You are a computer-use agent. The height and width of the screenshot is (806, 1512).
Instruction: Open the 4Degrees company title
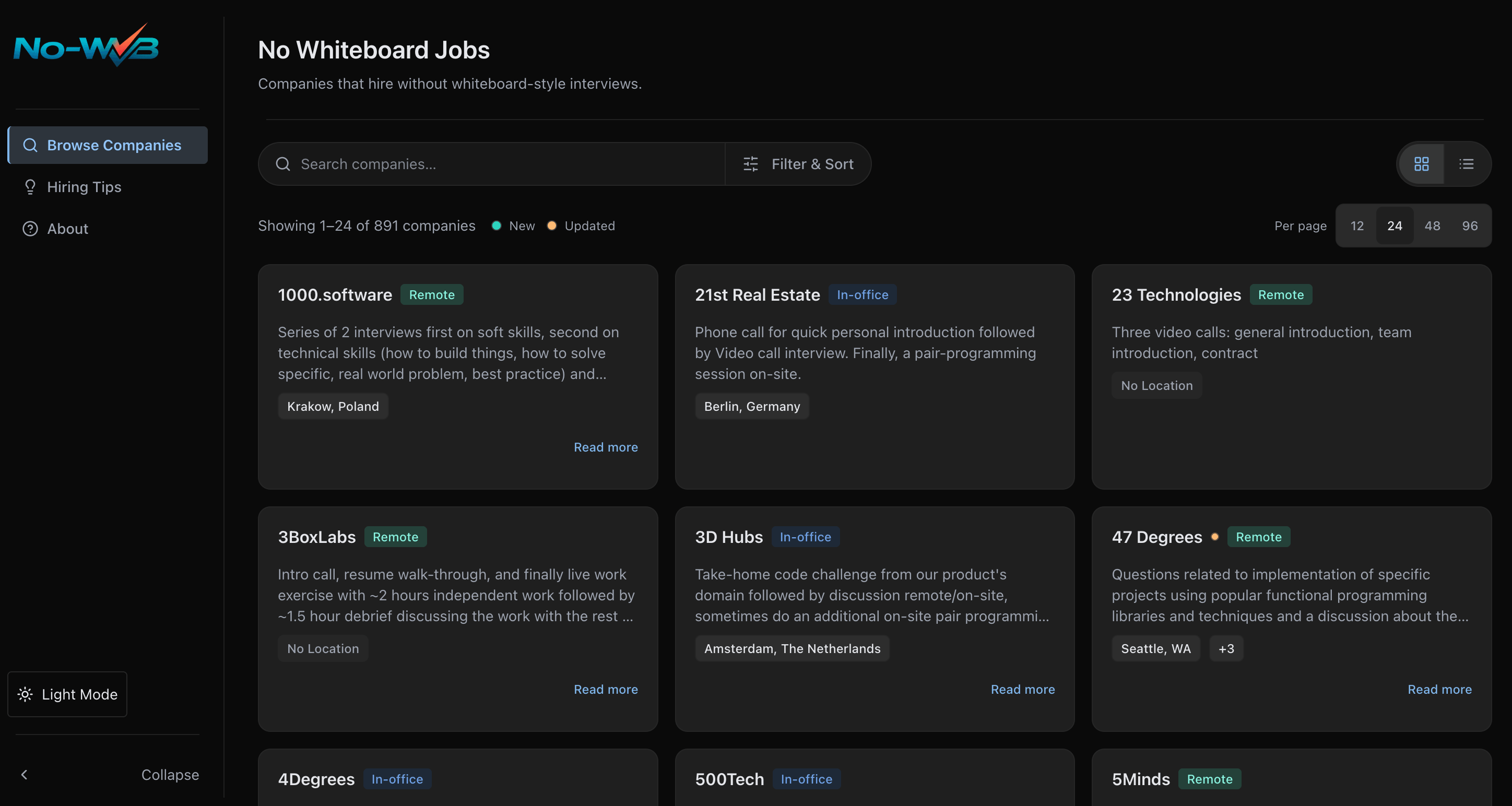[316, 778]
